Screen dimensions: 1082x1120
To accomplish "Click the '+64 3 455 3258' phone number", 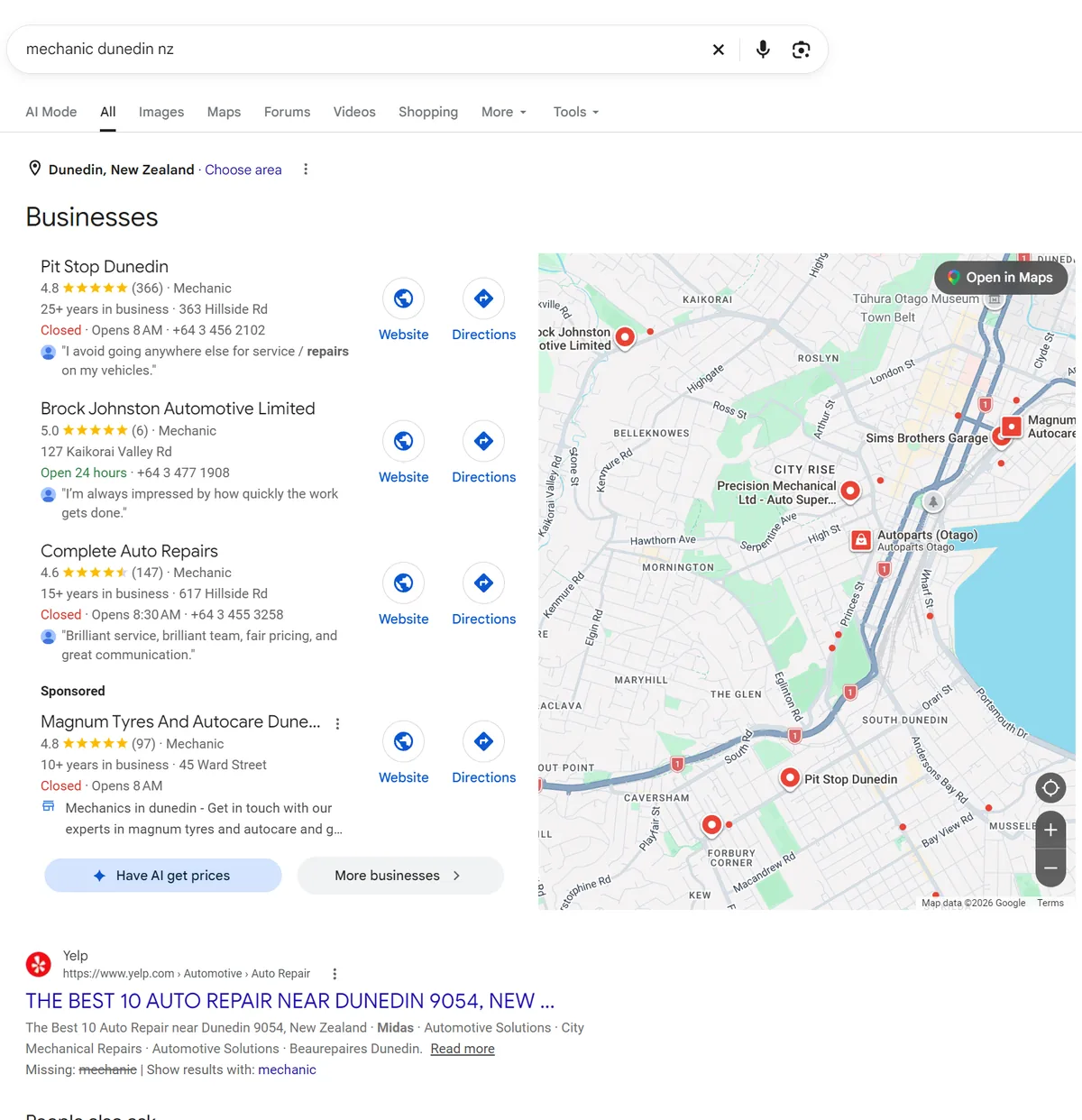I will 237,614.
